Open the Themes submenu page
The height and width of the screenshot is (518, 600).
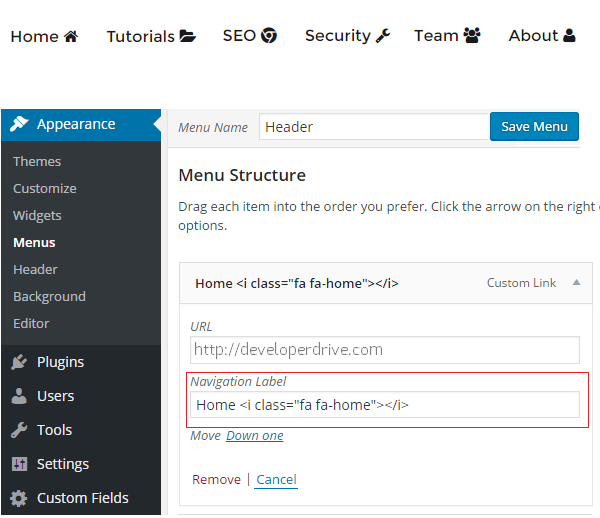point(37,161)
